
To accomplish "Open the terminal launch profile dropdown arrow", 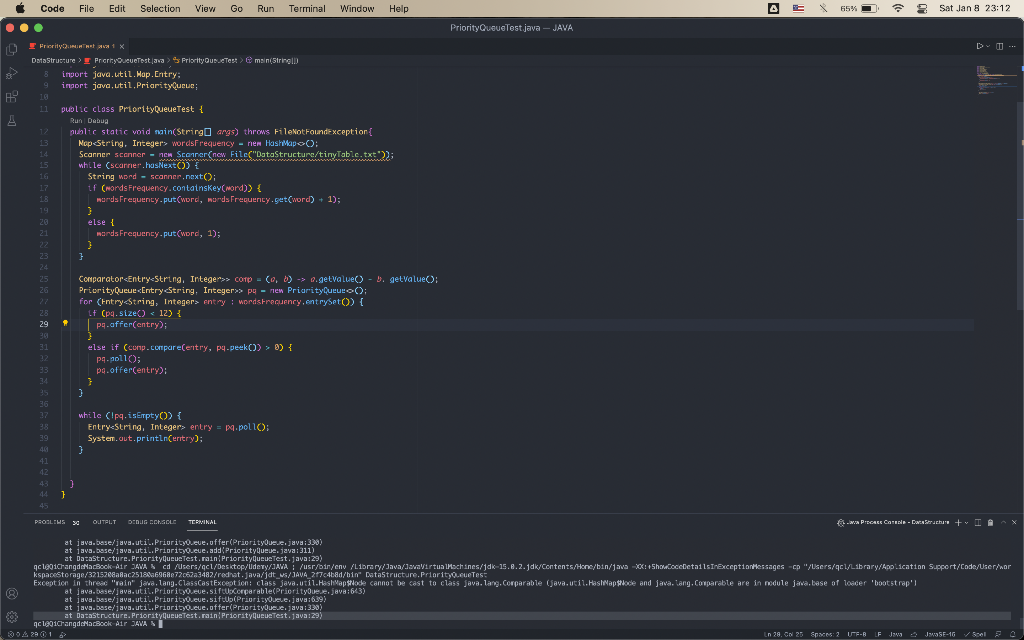I will pos(966,522).
